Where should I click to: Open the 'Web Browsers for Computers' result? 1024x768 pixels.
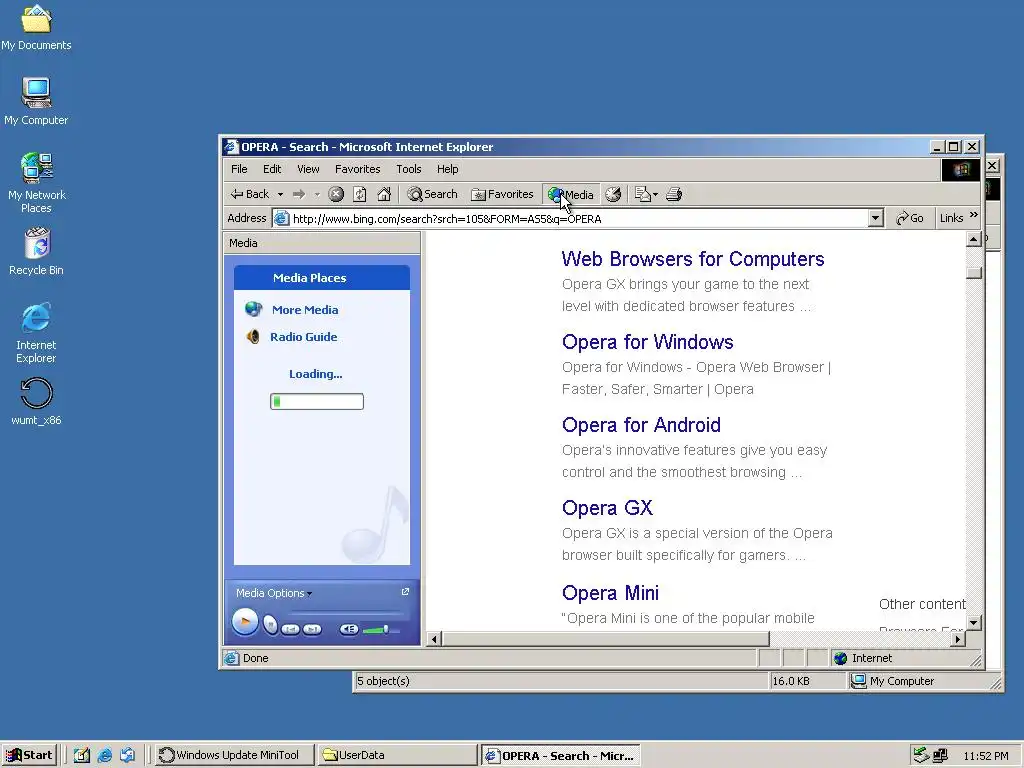click(693, 259)
